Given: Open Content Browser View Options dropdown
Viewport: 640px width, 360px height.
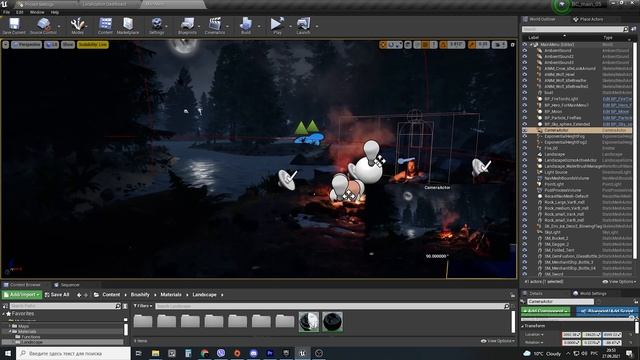Looking at the screenshot, I should 497,341.
